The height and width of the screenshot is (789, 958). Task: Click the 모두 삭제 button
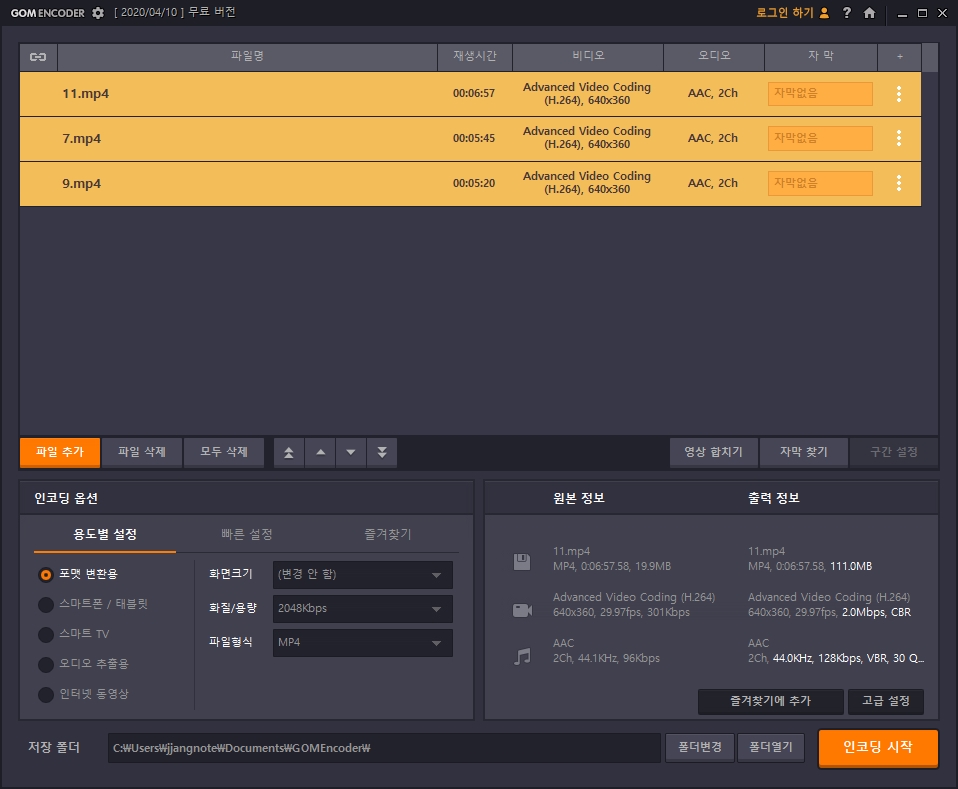pyautogui.click(x=224, y=452)
